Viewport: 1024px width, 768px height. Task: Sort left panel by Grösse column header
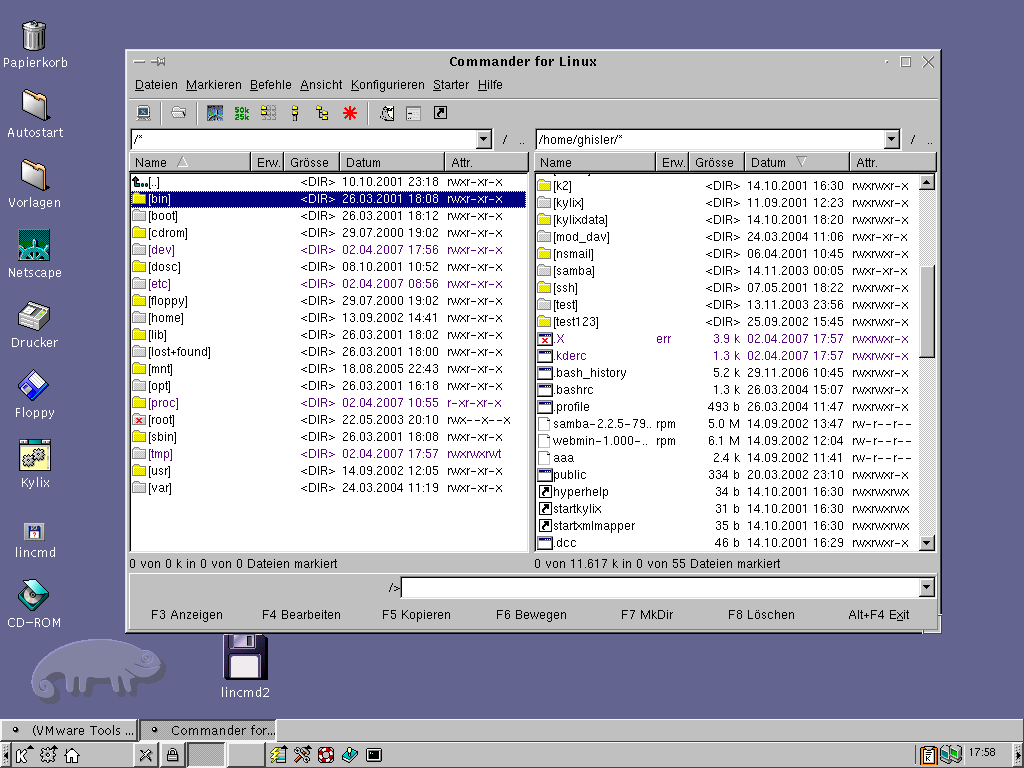click(x=312, y=162)
